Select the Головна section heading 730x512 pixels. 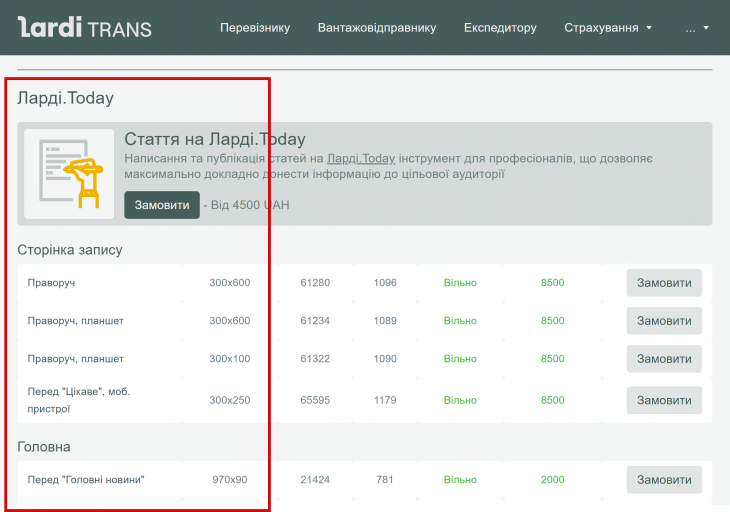(44, 447)
